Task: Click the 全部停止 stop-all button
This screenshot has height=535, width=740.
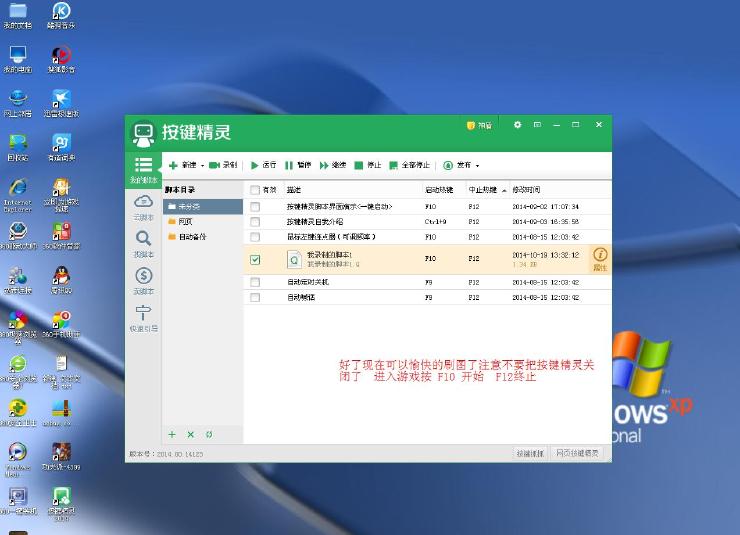Action: pyautogui.click(x=409, y=165)
